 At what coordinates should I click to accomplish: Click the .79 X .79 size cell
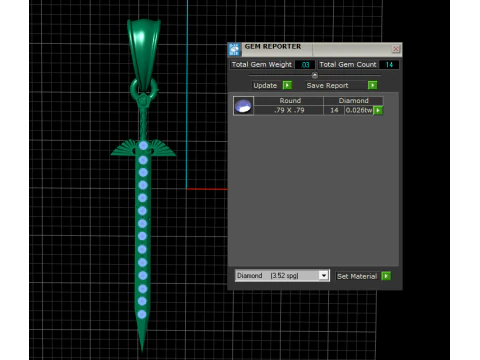point(289,110)
